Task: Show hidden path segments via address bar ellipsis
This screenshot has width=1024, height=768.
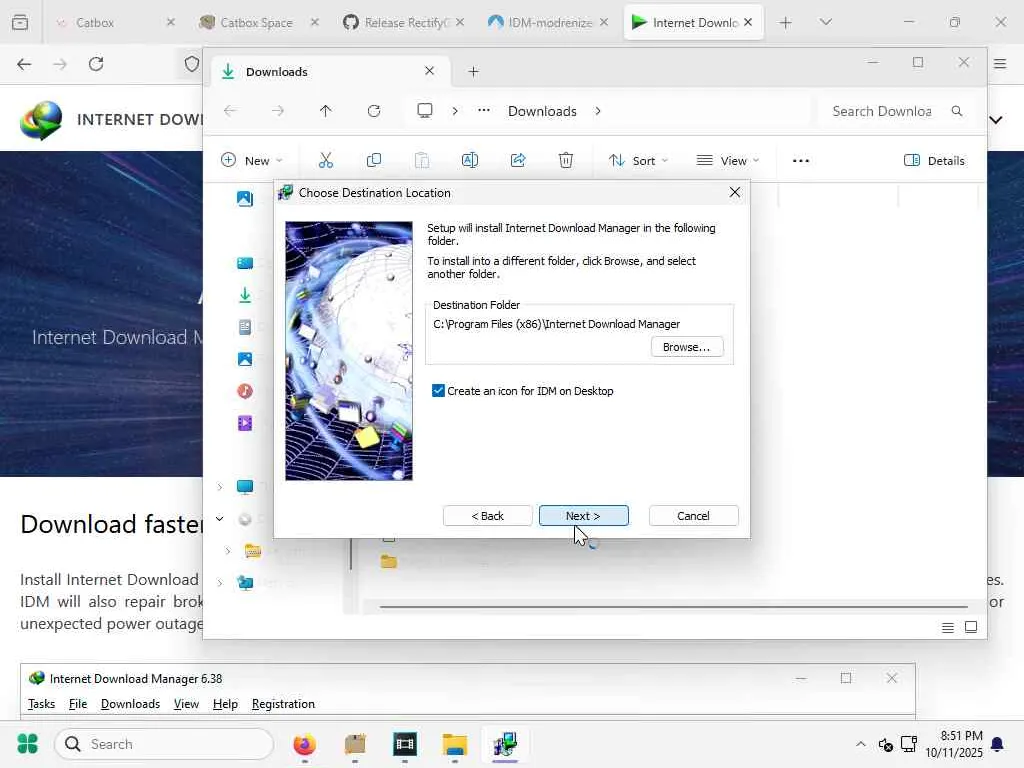Action: 483,111
